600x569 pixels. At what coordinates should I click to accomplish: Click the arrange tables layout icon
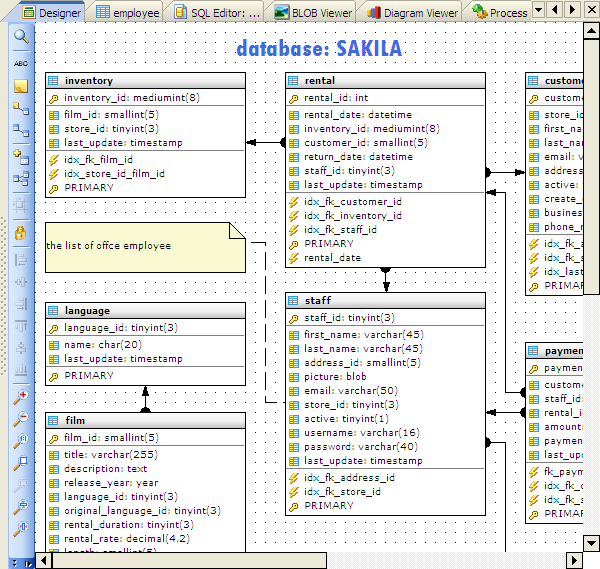[21, 179]
